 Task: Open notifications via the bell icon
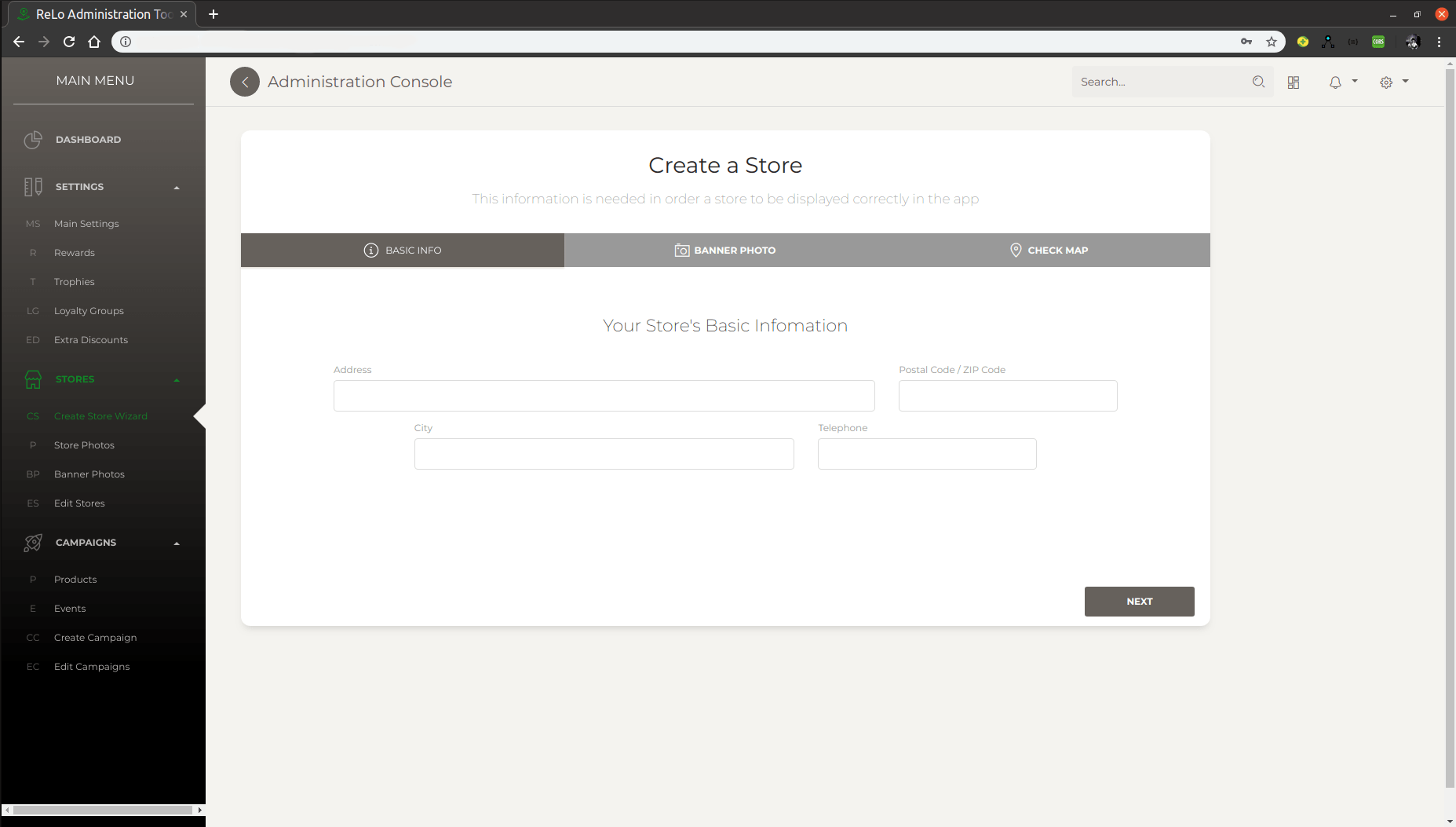pyautogui.click(x=1334, y=82)
